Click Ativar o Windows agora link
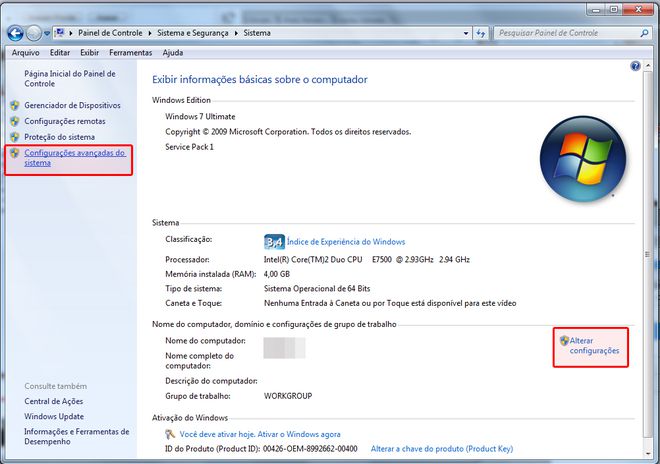660x464 pixels. click(x=299, y=434)
